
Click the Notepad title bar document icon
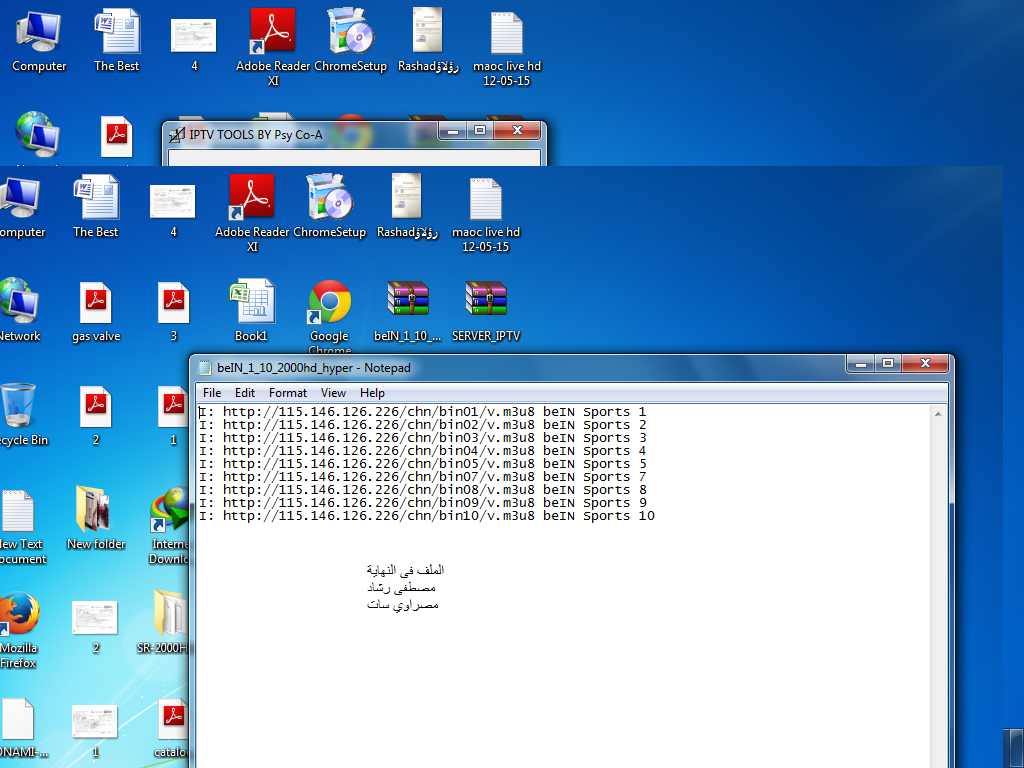click(205, 368)
